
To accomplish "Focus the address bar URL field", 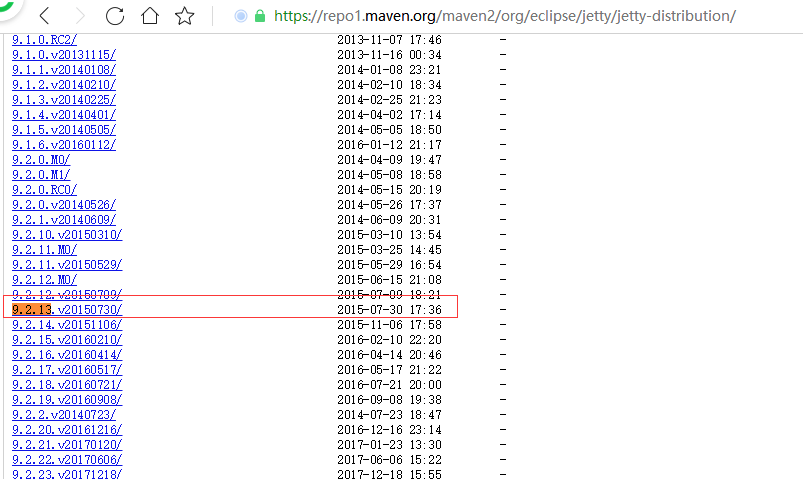I will [504, 16].
